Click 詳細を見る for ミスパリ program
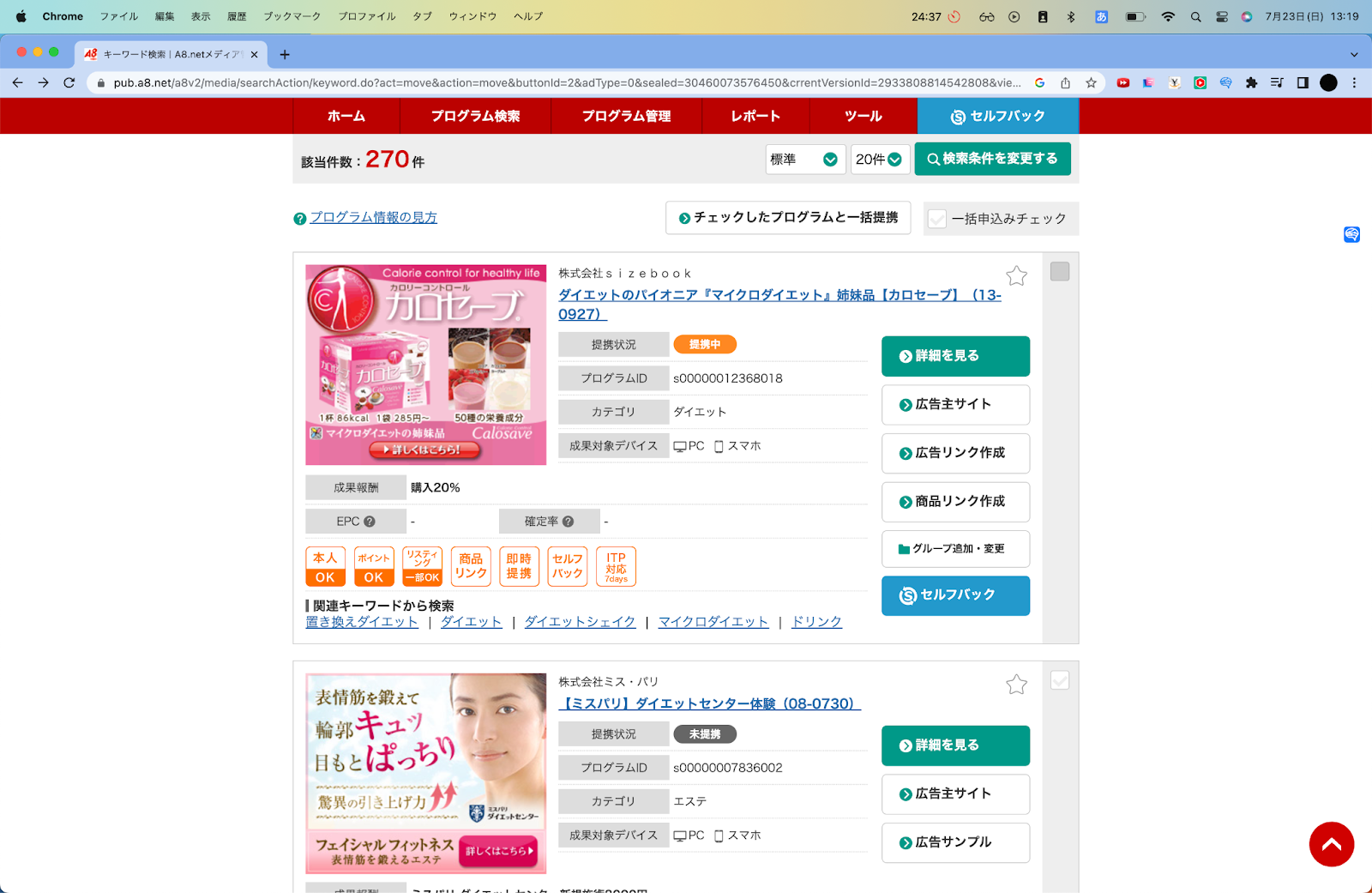This screenshot has width=1372, height=893. pos(955,745)
